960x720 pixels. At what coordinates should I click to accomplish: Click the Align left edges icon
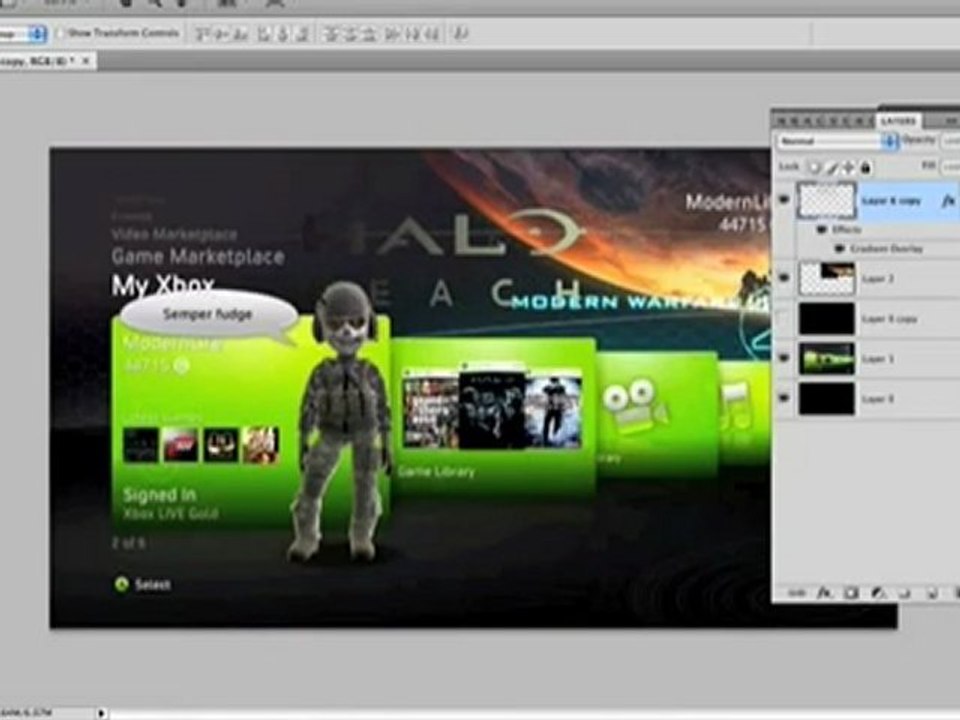pos(264,34)
